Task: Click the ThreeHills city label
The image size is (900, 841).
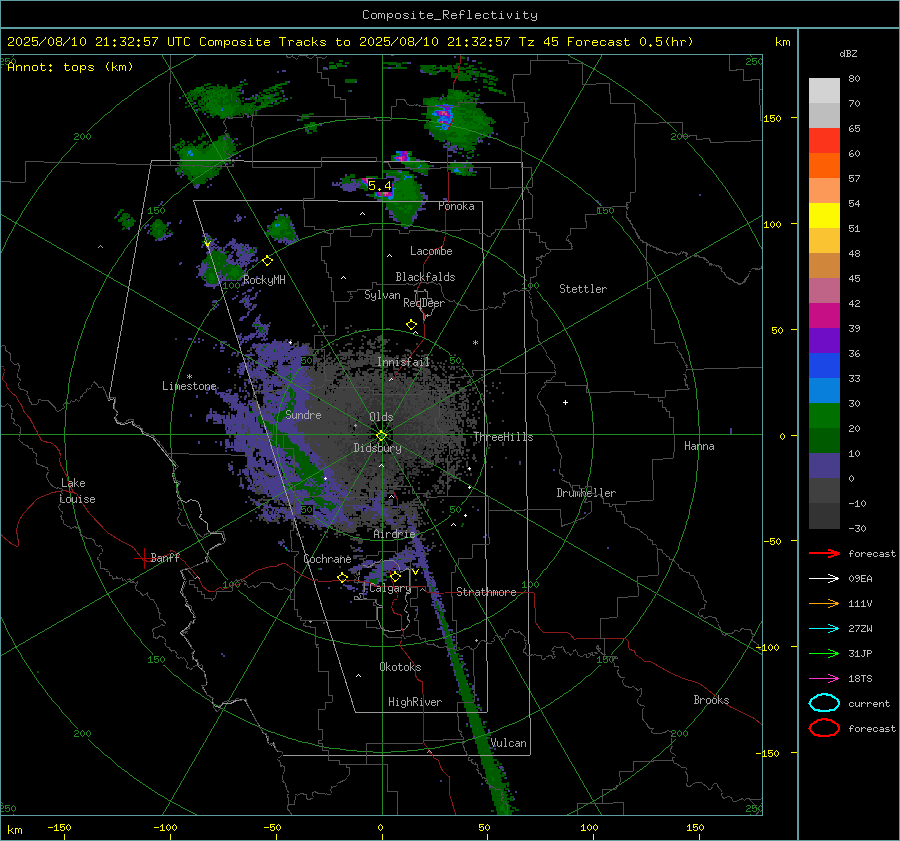Action: (503, 437)
